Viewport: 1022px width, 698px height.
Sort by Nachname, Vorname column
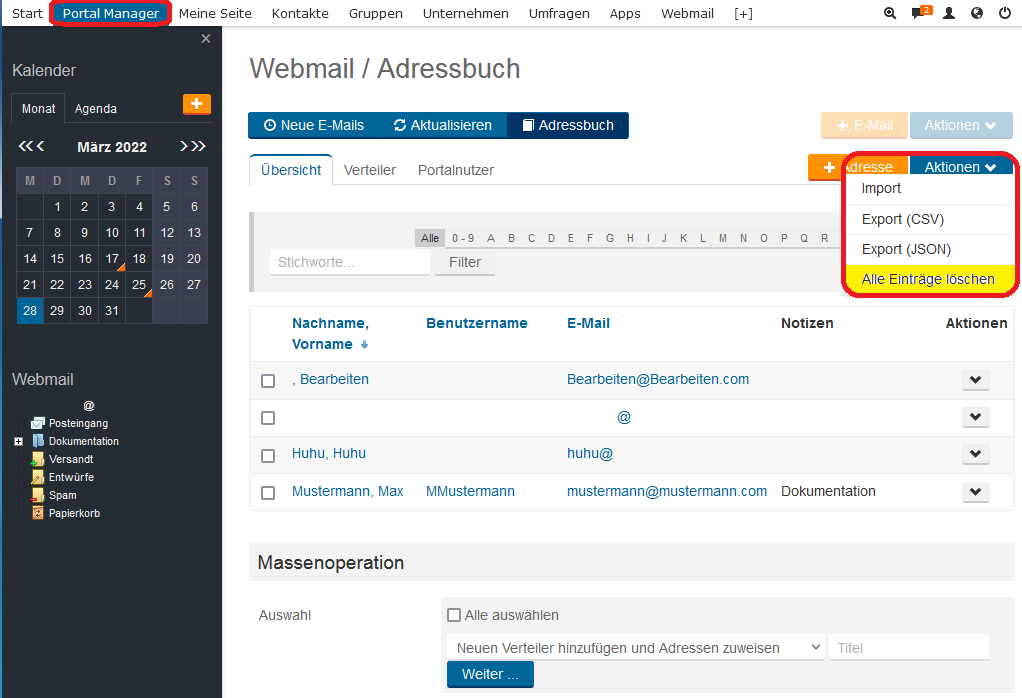click(x=330, y=334)
